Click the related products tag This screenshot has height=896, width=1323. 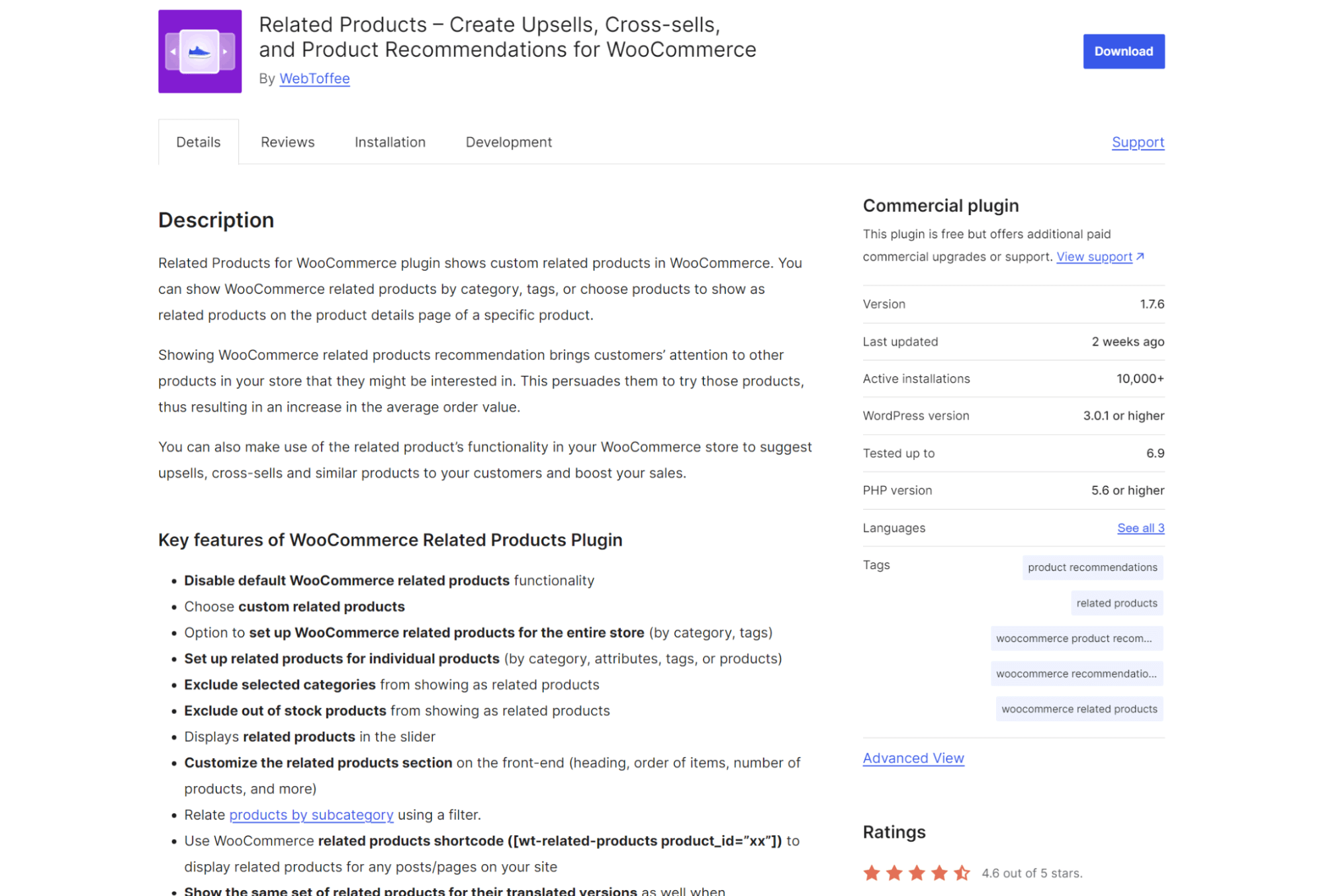point(1117,603)
